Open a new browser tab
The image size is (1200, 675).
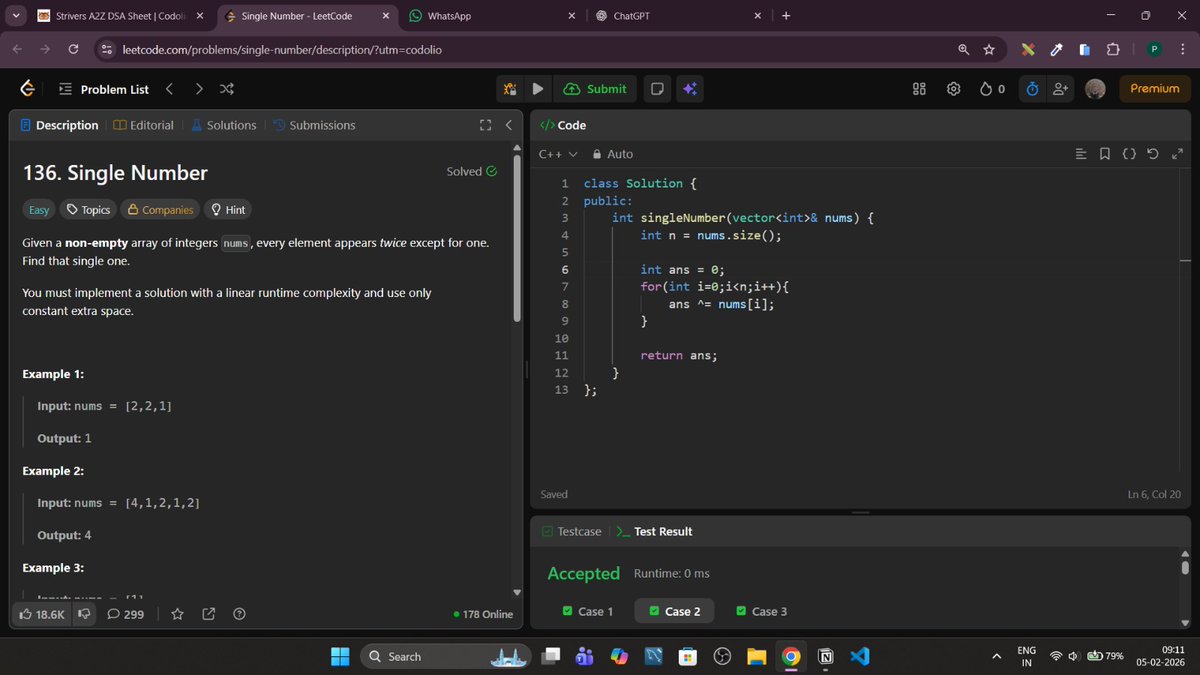coord(786,16)
